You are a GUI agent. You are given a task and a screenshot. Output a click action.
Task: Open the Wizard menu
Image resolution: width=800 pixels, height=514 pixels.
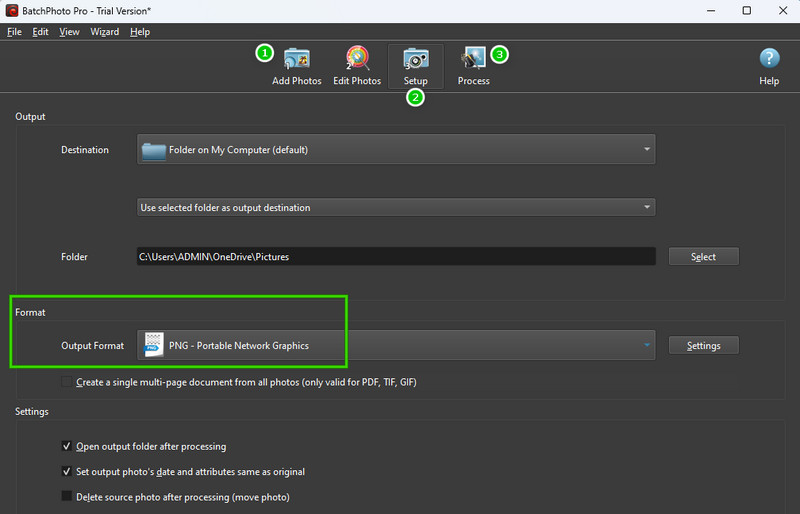104,32
